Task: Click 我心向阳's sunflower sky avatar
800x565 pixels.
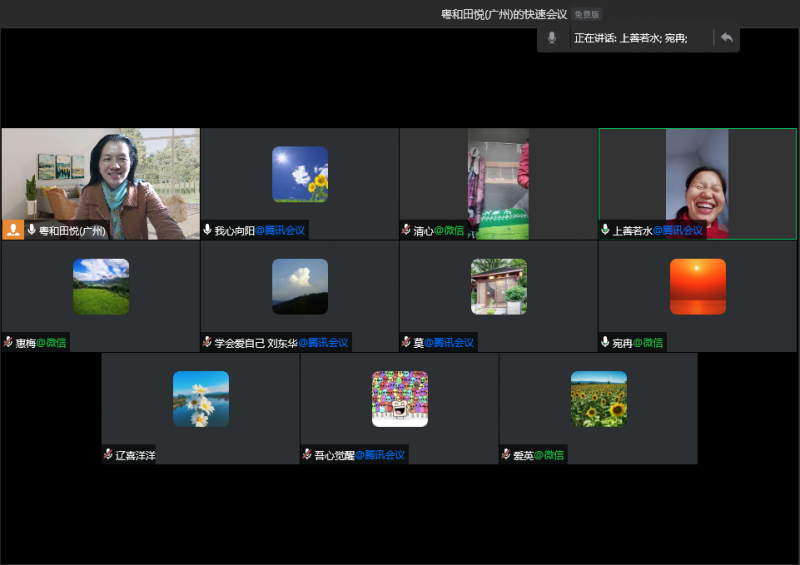Action: point(300,174)
